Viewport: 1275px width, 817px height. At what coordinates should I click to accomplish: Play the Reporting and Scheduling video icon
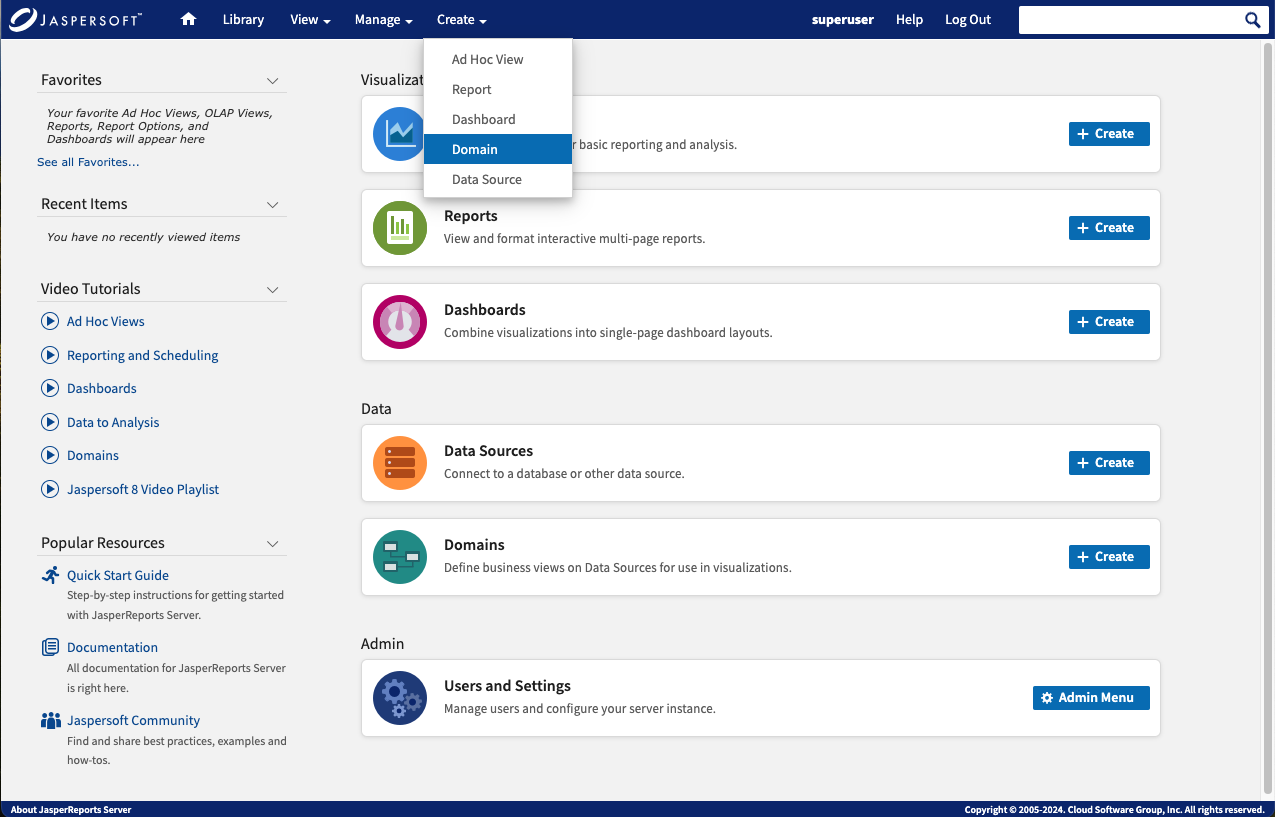(50, 355)
